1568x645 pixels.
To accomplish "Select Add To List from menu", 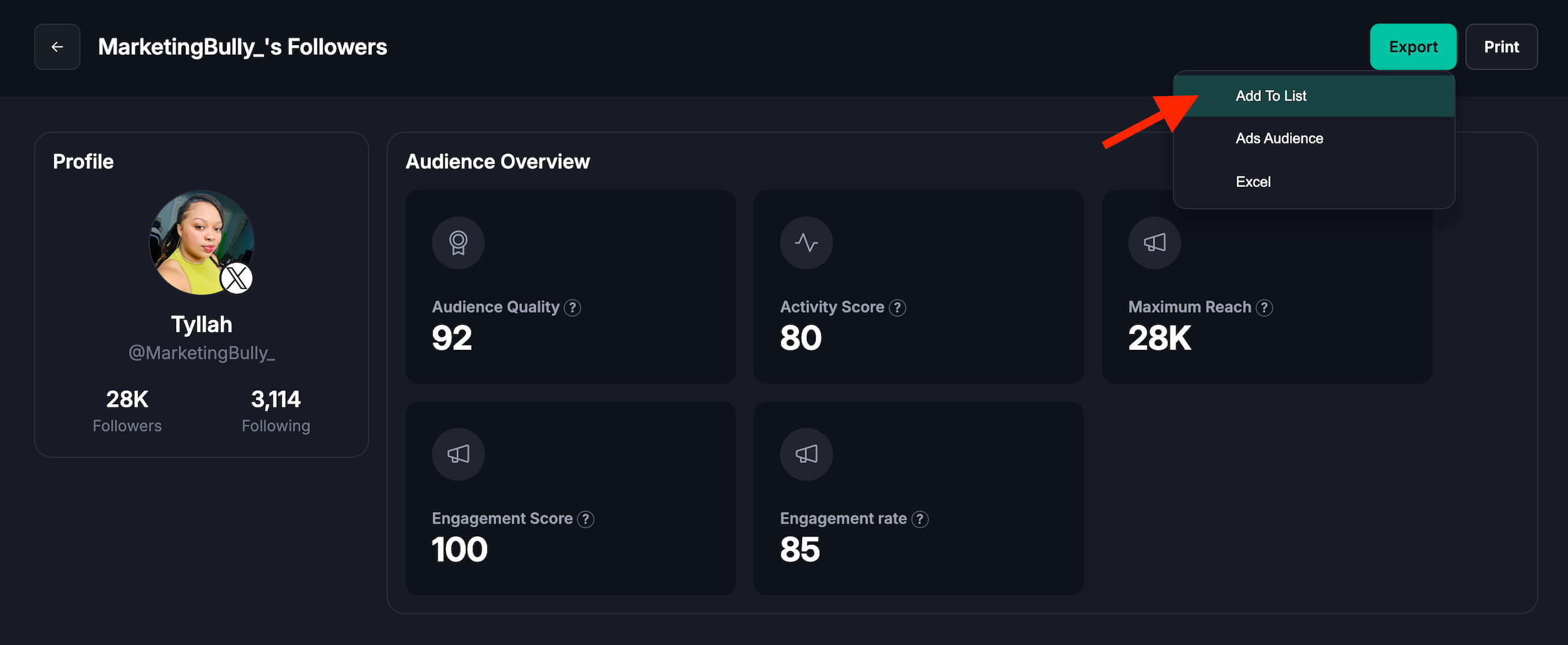I will pos(1271,96).
